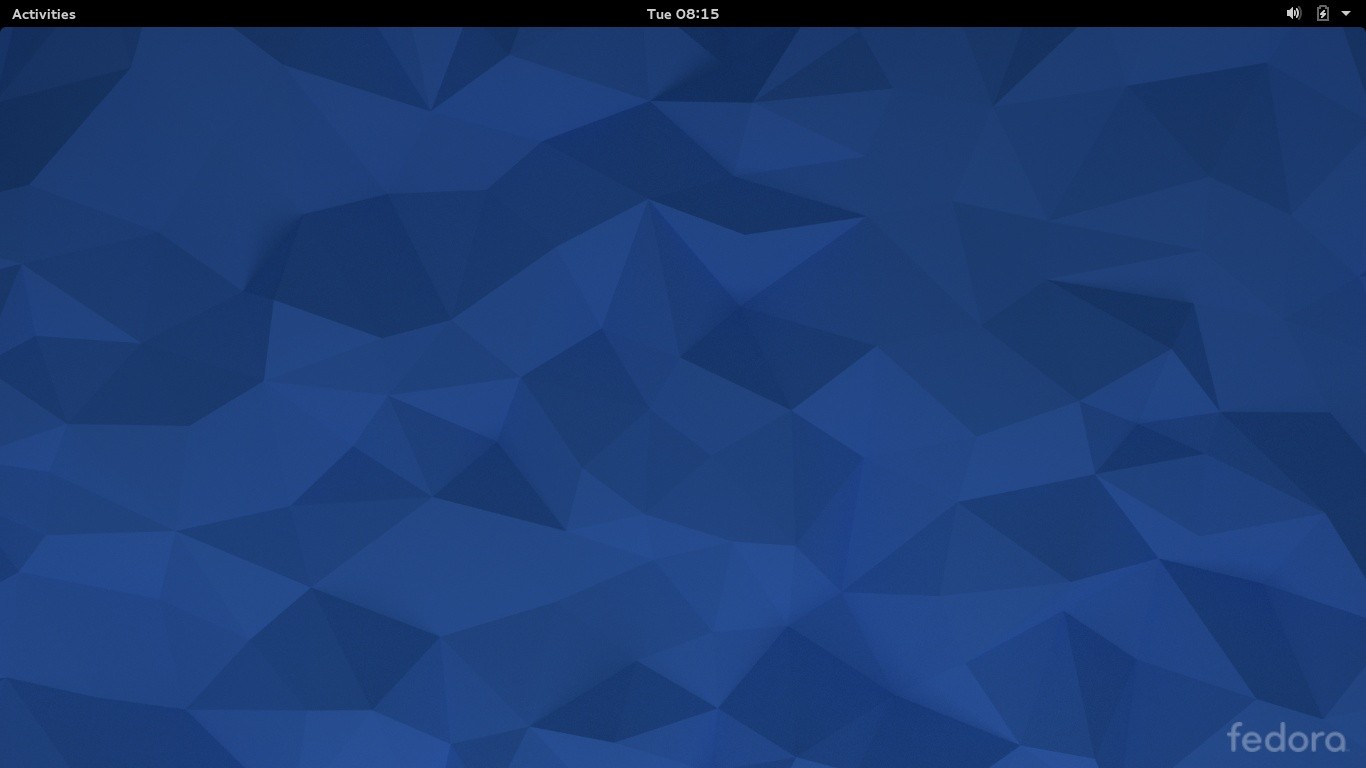This screenshot has height=768, width=1366.
Task: Open the Activities overview
Action: tap(44, 14)
